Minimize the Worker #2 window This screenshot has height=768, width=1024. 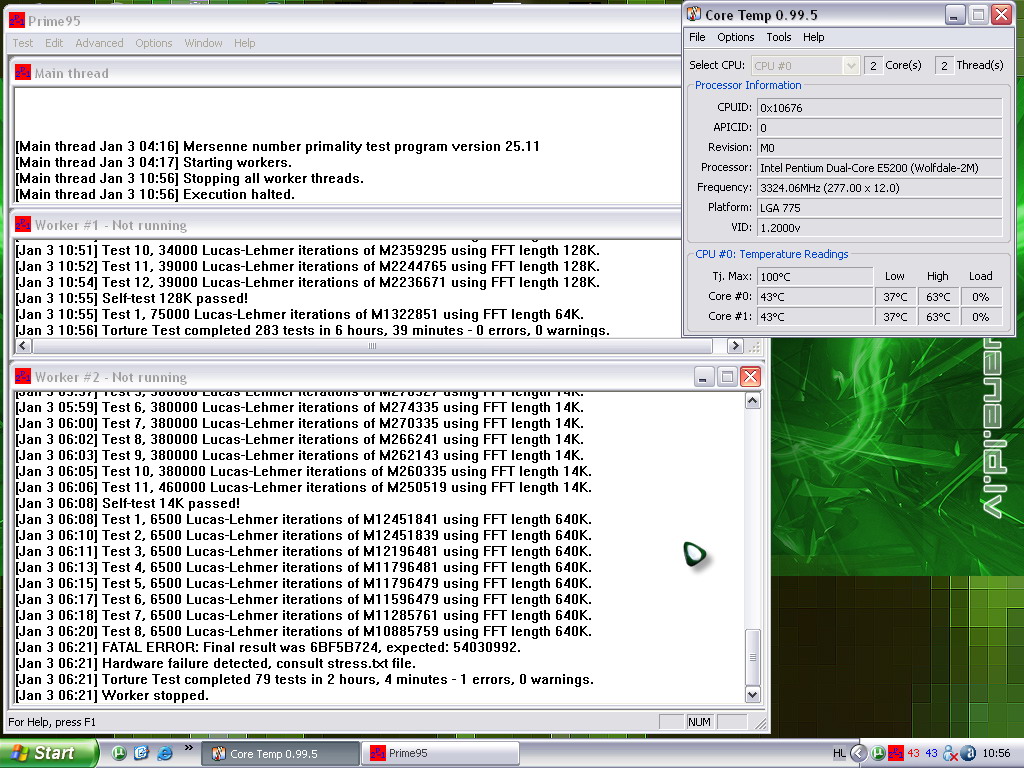703,377
